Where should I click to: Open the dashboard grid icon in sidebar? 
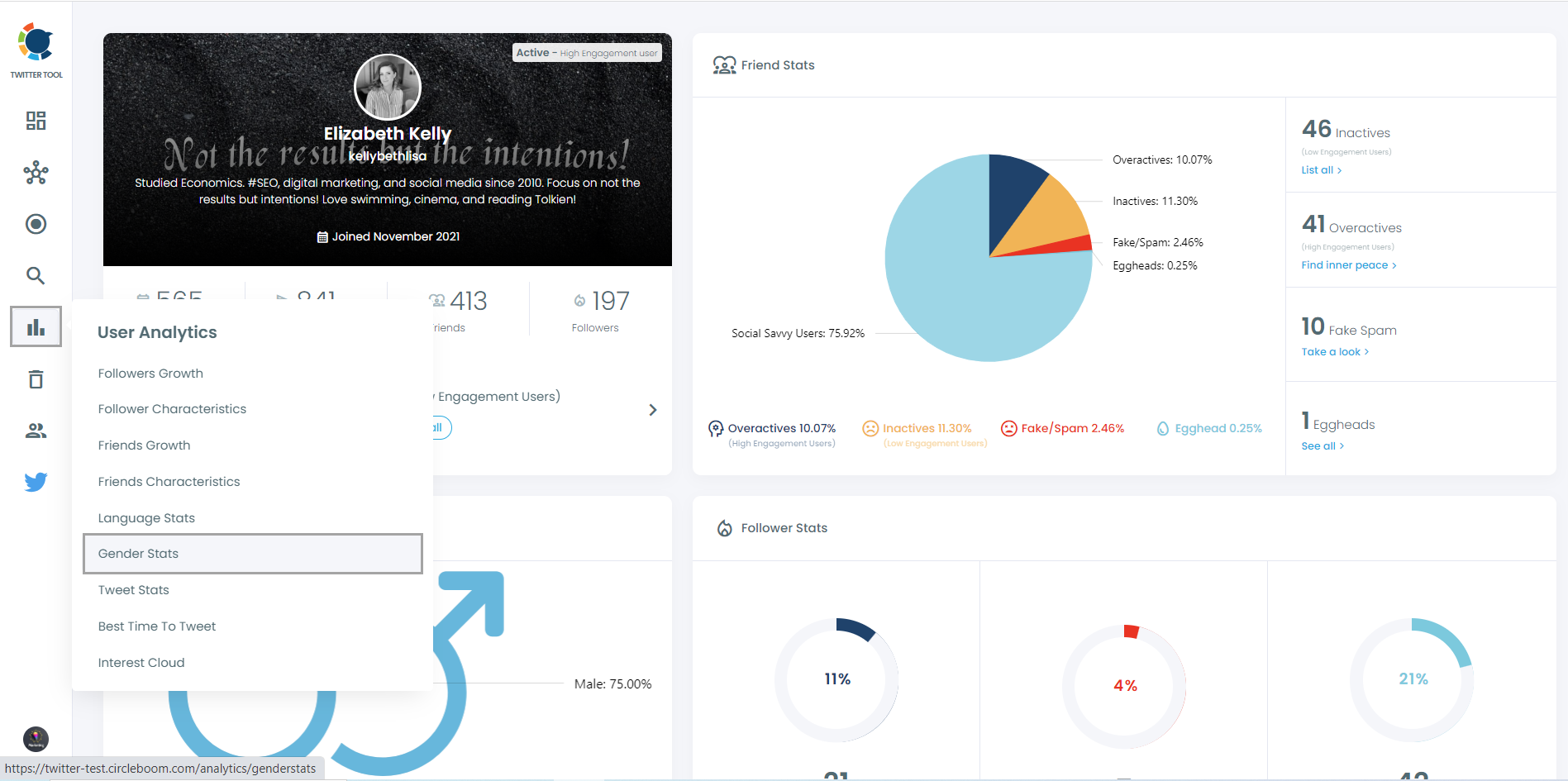(36, 121)
